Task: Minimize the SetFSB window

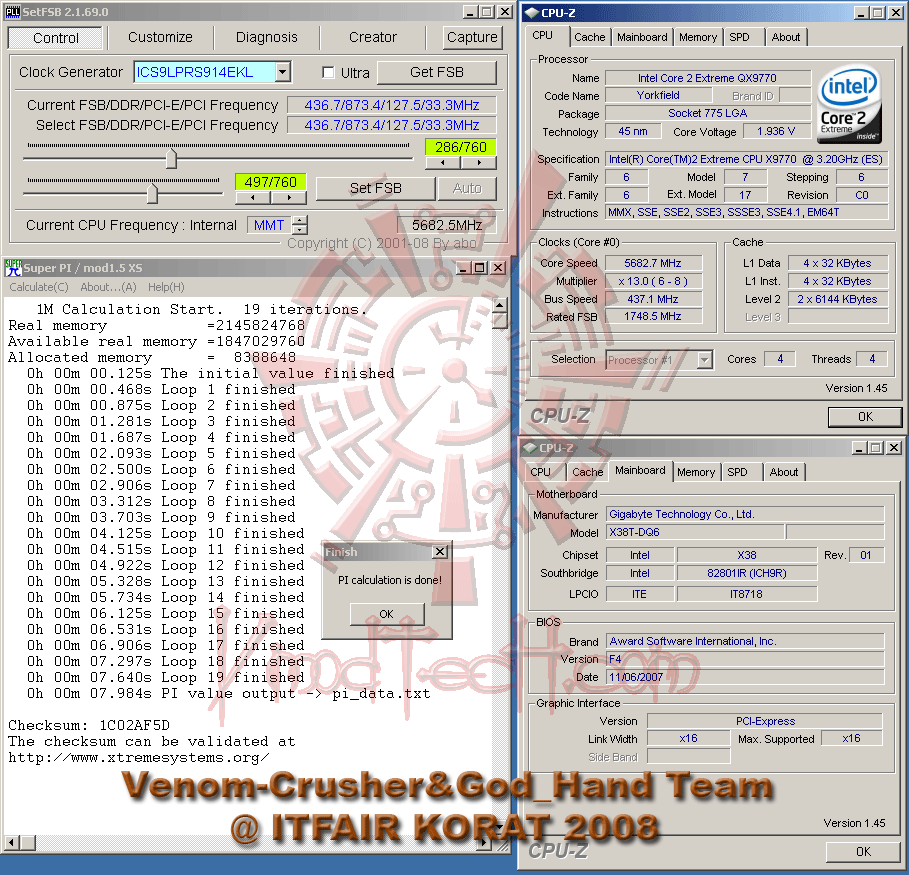Action: pyautogui.click(x=471, y=12)
